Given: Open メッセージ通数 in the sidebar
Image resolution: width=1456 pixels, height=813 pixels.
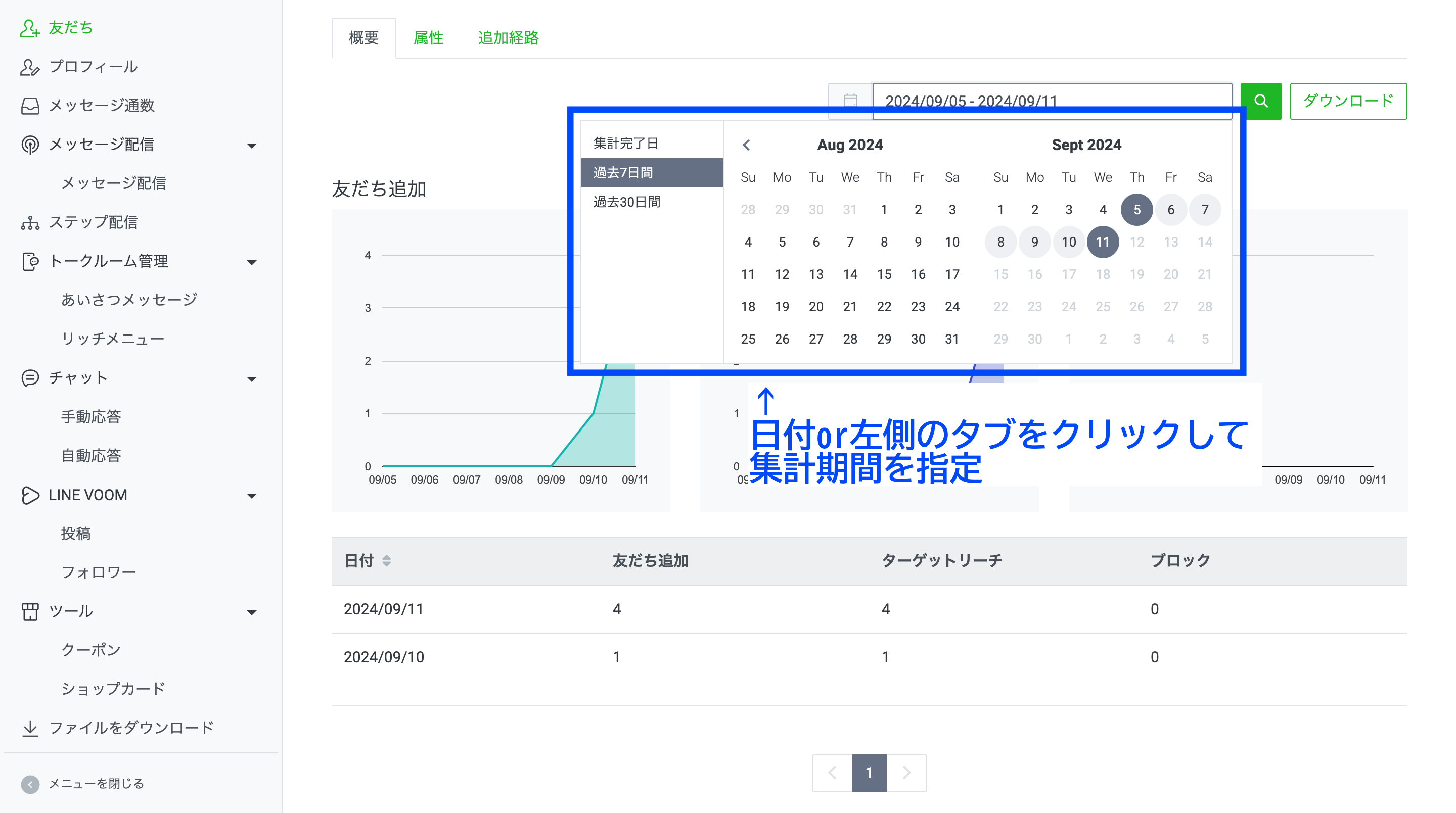Looking at the screenshot, I should point(101,106).
